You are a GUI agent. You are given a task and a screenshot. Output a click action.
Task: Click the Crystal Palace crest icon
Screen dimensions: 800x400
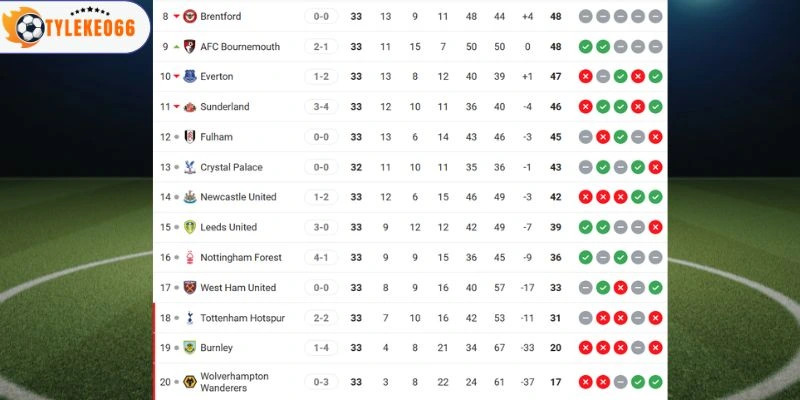[x=190, y=167]
